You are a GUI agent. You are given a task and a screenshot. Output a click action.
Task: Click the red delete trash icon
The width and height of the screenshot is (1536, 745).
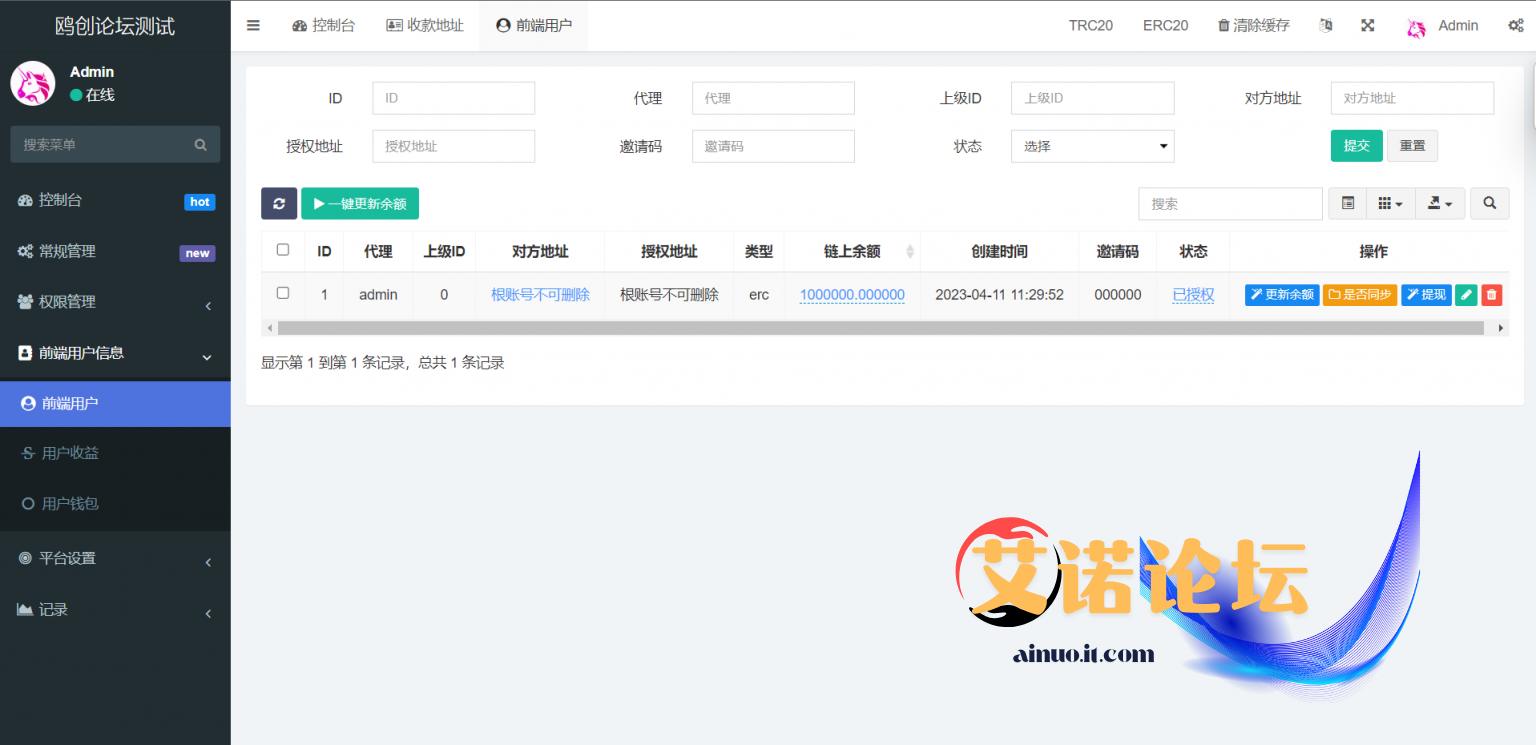(x=1491, y=294)
